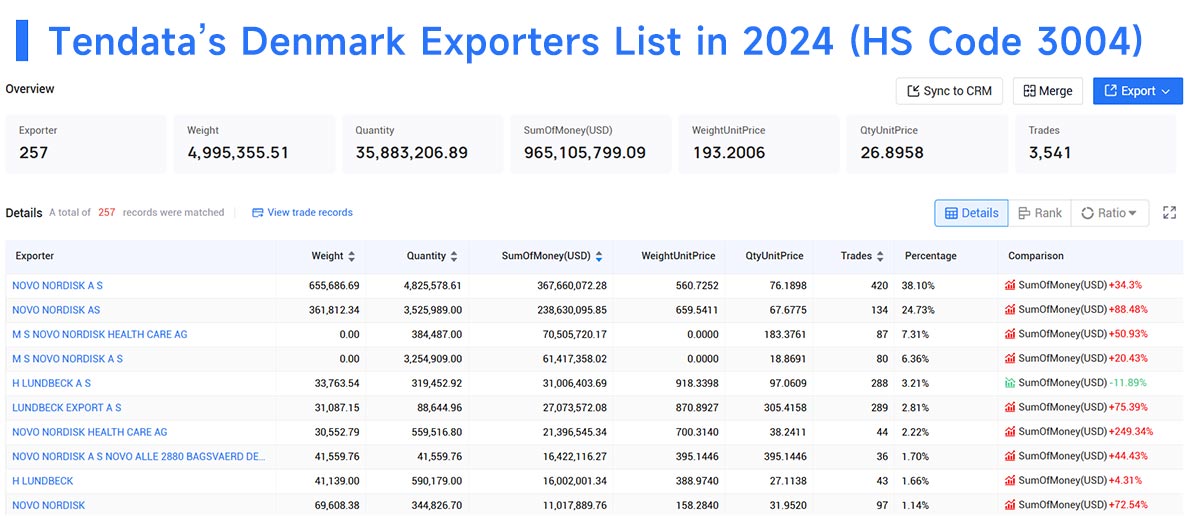
Task: Click comparison chart icon for +88.48% row
Action: click(1010, 310)
